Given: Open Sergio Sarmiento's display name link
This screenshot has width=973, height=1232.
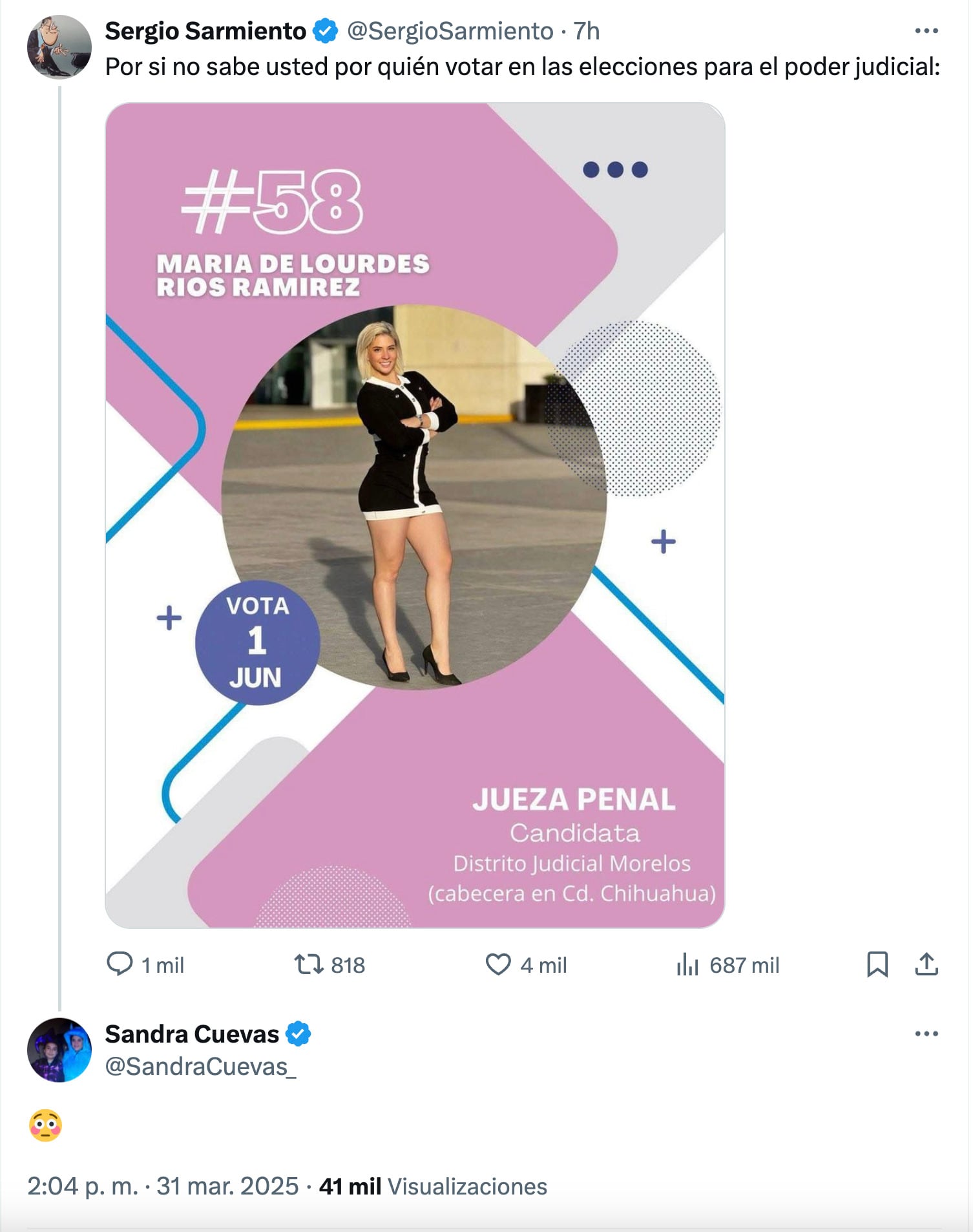Looking at the screenshot, I should (205, 31).
